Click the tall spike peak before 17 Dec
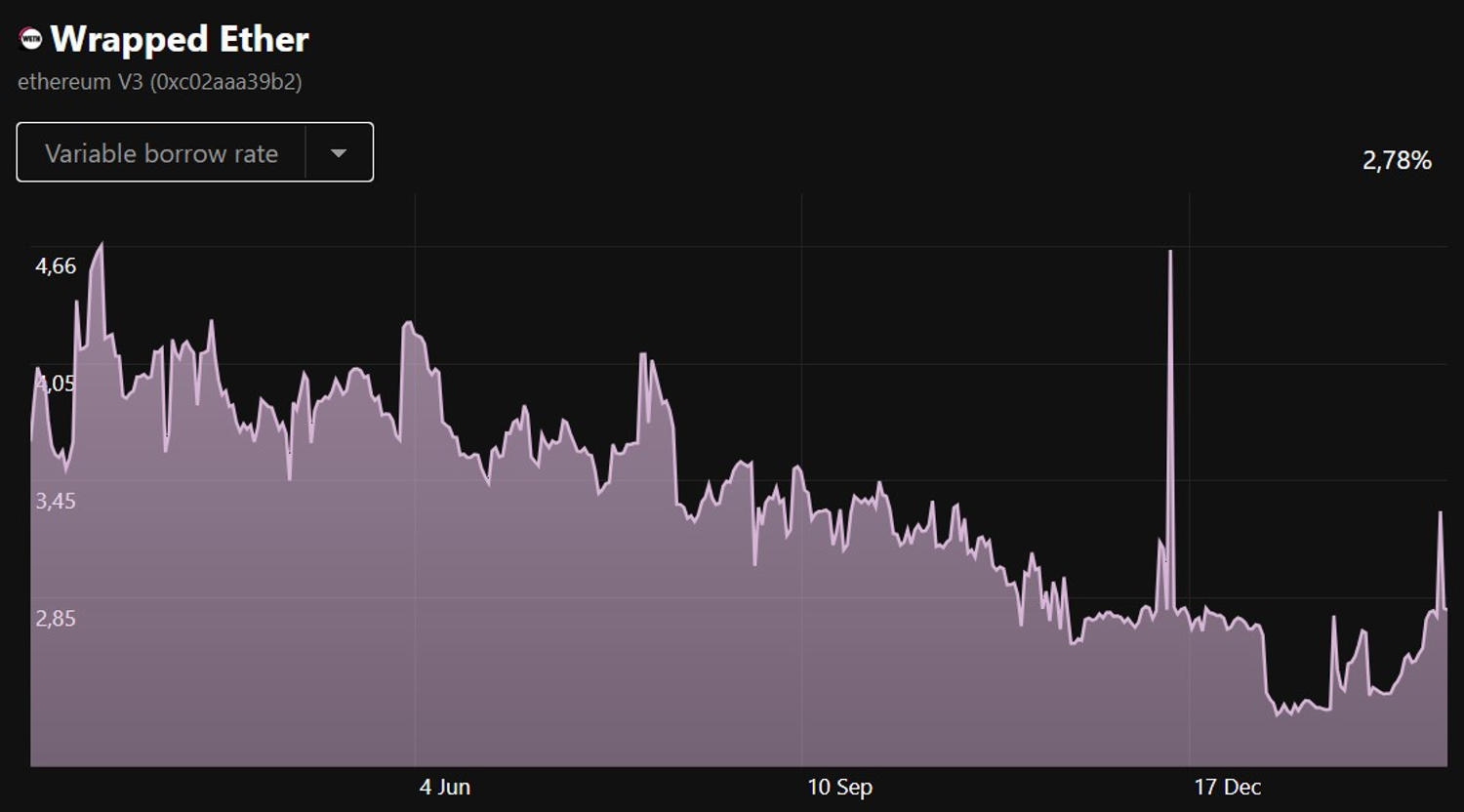This screenshot has height=812, width=1464. [x=1170, y=253]
